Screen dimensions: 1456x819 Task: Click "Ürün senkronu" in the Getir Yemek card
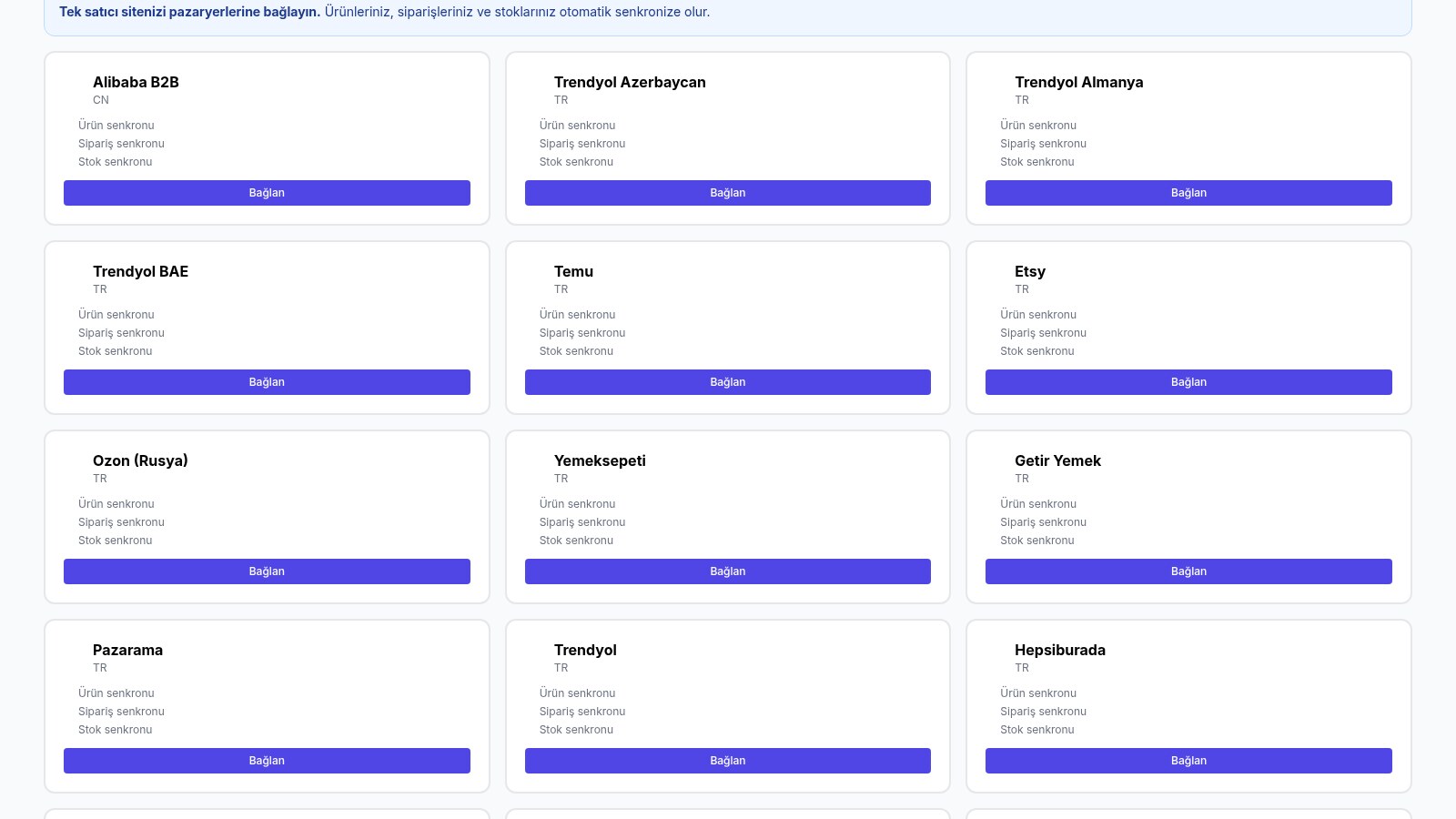click(x=1038, y=504)
